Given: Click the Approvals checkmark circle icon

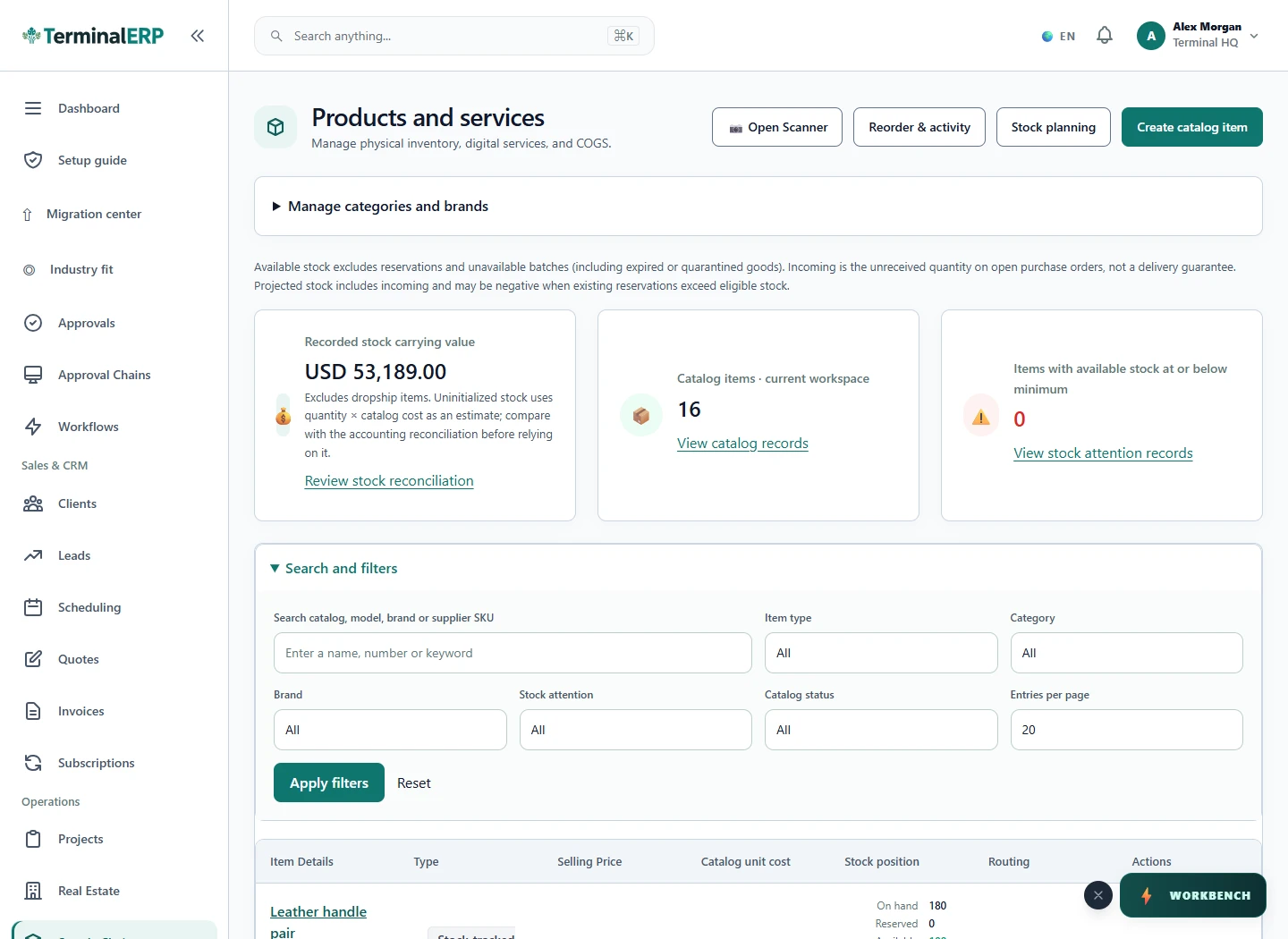Looking at the screenshot, I should coord(33,323).
